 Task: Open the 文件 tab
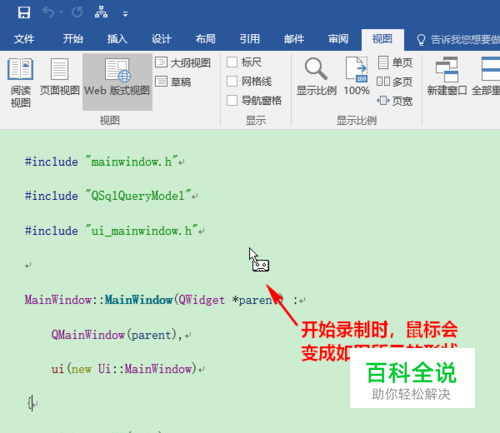point(24,39)
